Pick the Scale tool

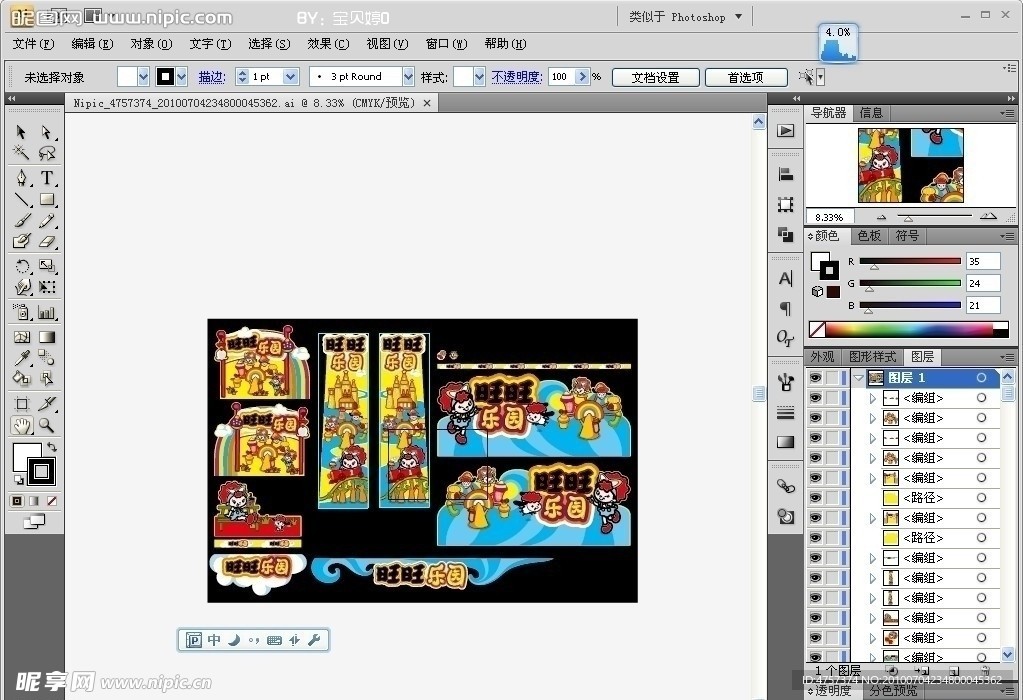[46, 266]
